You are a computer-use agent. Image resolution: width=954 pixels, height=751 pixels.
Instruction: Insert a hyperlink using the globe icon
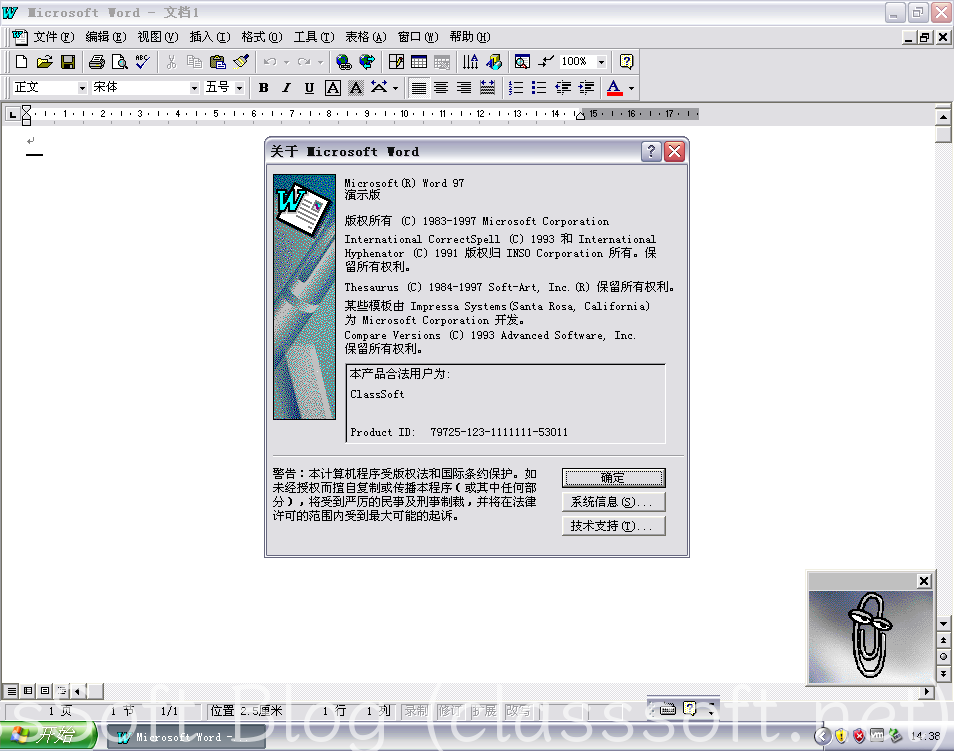[343, 61]
